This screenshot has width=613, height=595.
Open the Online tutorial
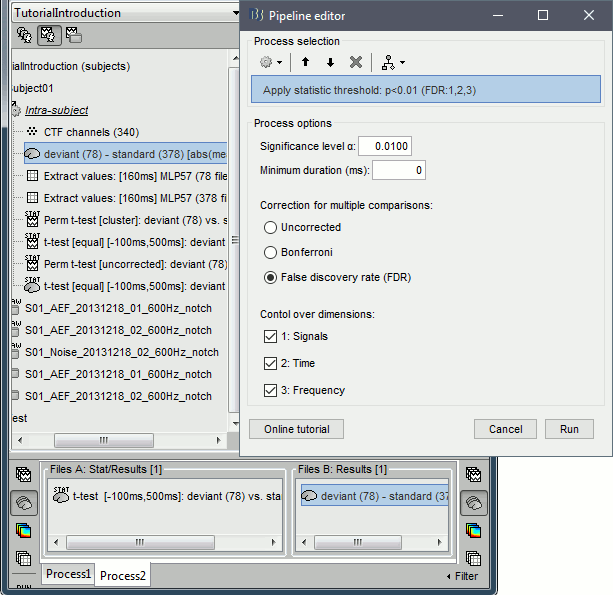pyautogui.click(x=296, y=429)
